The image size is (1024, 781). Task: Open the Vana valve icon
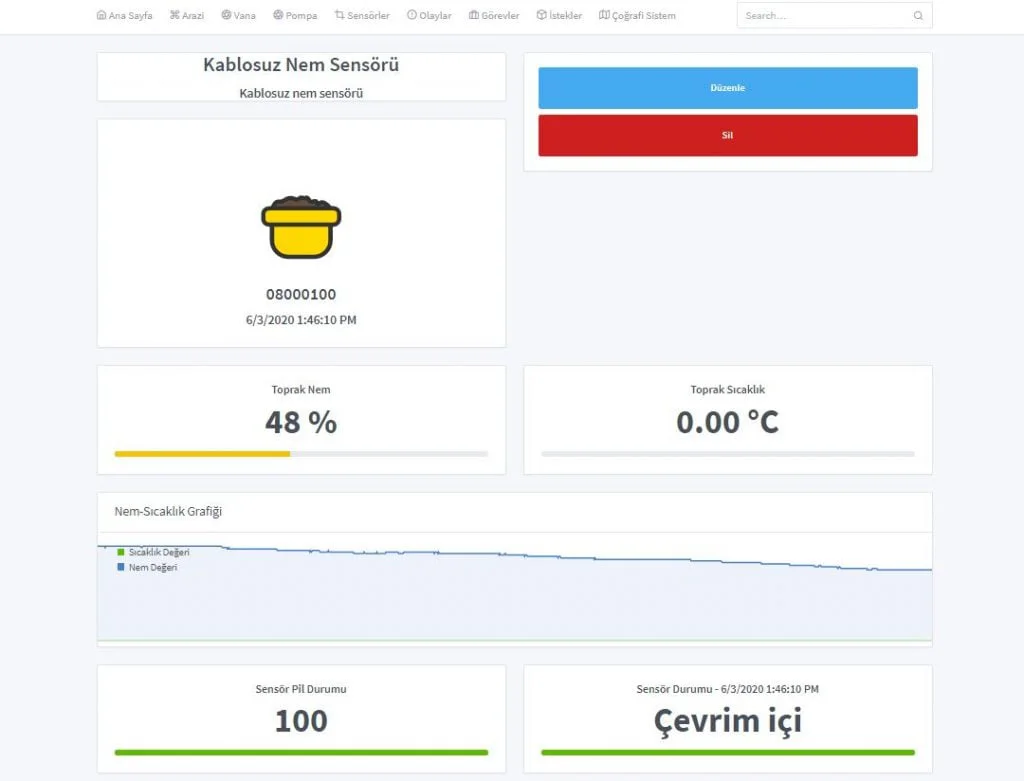coord(226,15)
